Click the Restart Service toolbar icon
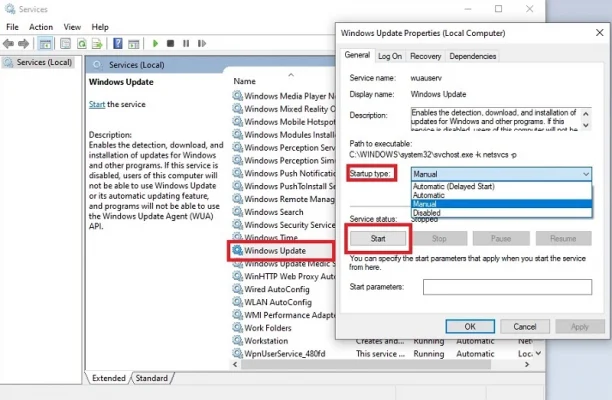The width and height of the screenshot is (612, 400). 201,44
